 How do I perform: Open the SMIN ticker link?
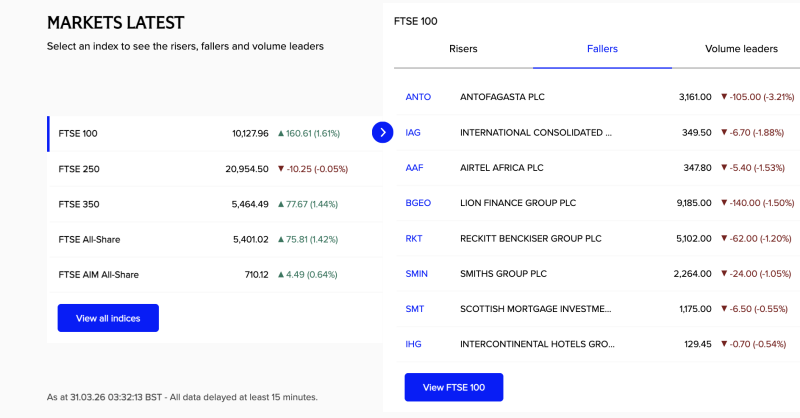click(417, 274)
